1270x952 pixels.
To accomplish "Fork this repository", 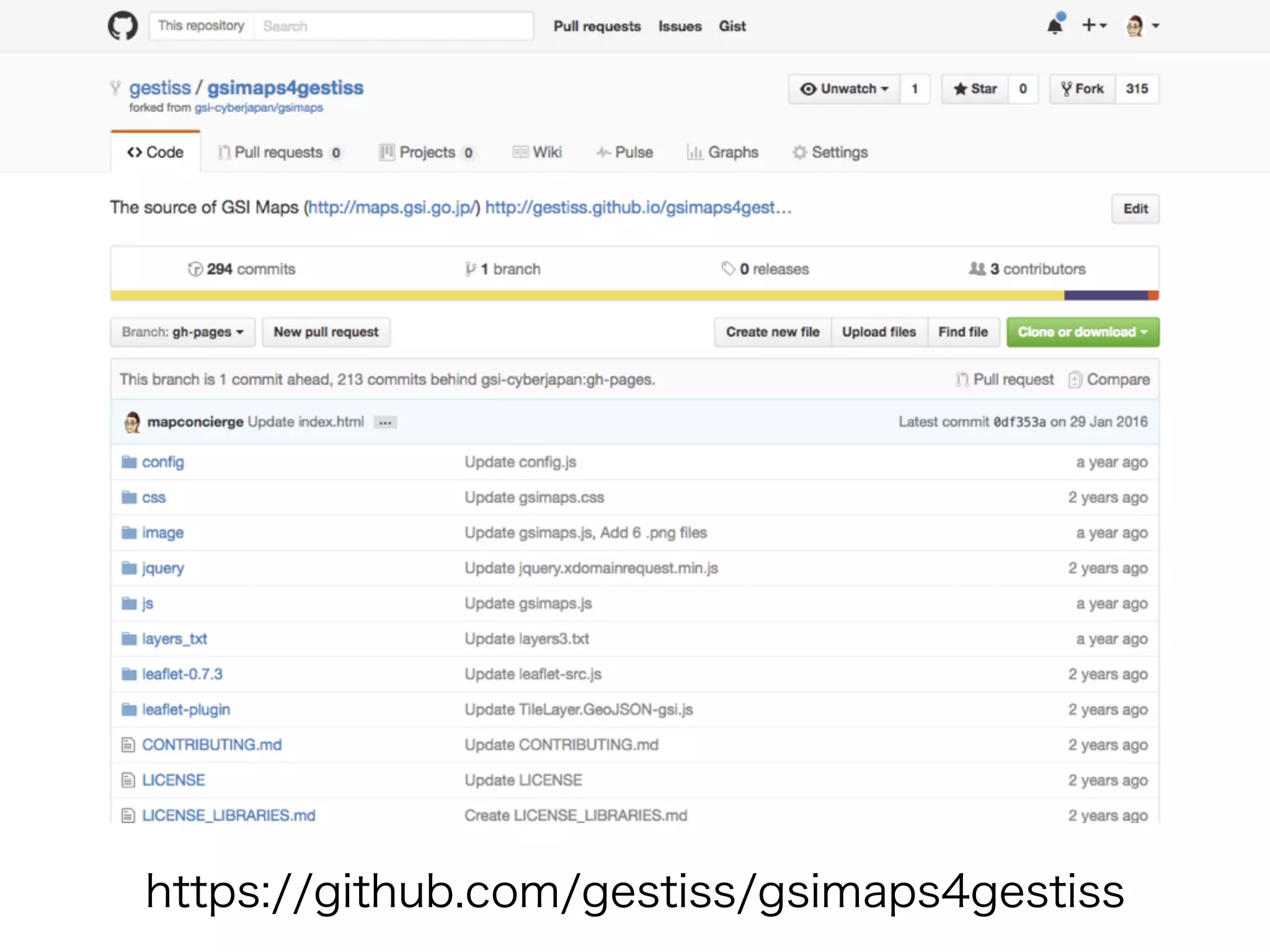I will (1083, 89).
